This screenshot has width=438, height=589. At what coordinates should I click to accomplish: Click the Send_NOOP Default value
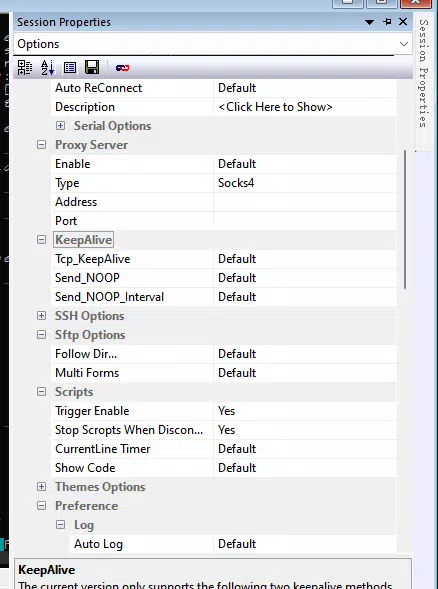tap(305, 278)
